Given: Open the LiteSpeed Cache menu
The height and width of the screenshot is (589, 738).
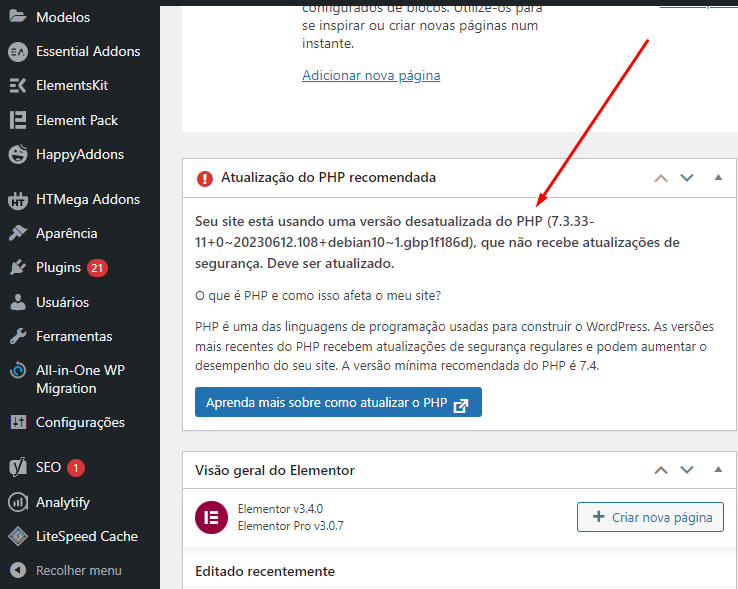Looking at the screenshot, I should click(87, 536).
